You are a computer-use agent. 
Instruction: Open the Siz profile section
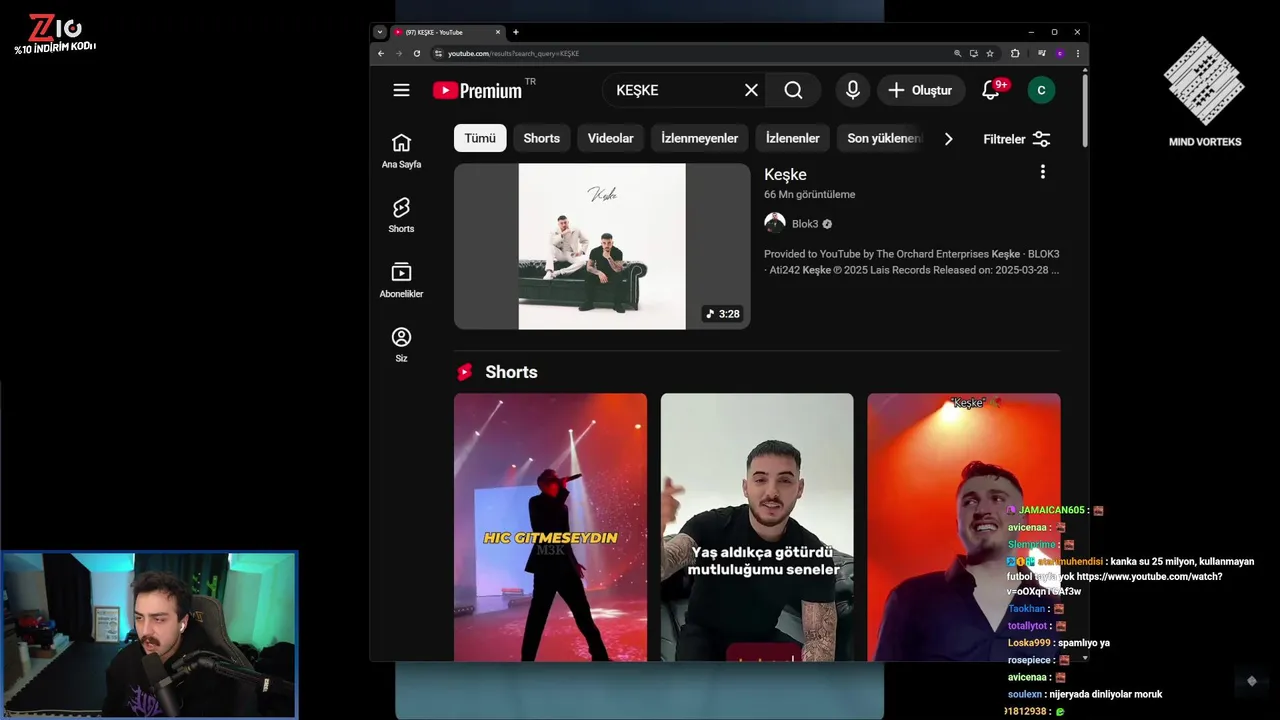click(401, 345)
